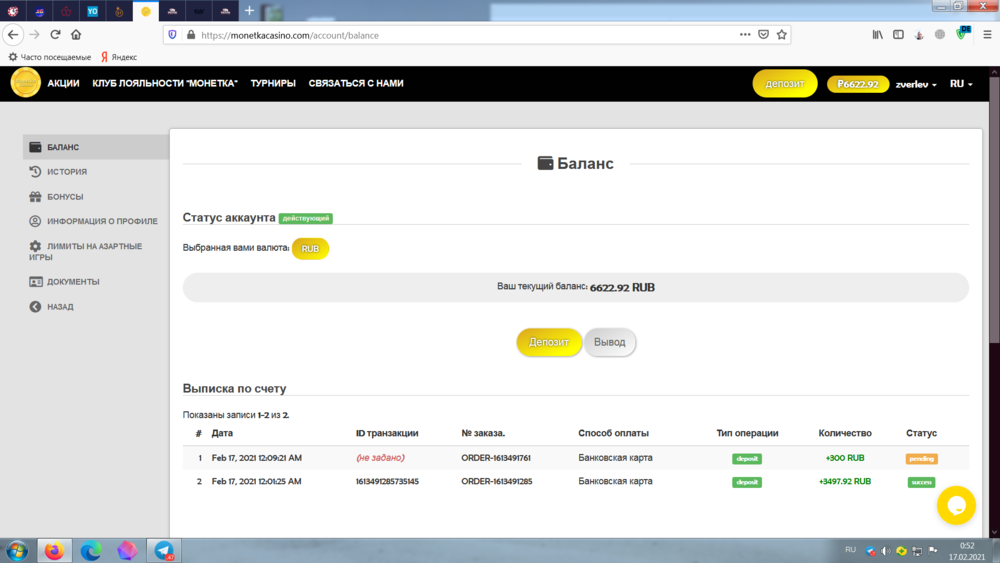Click the +300 RUB amount
The width and height of the screenshot is (1000, 563).
(845, 458)
